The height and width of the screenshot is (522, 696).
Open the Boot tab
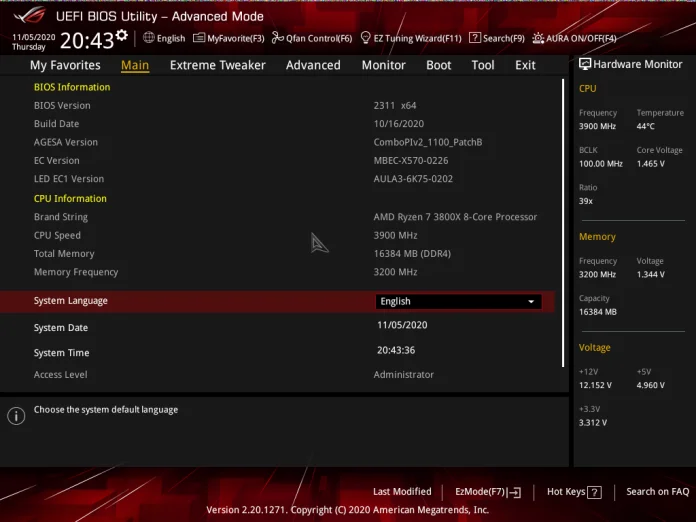(x=438, y=65)
